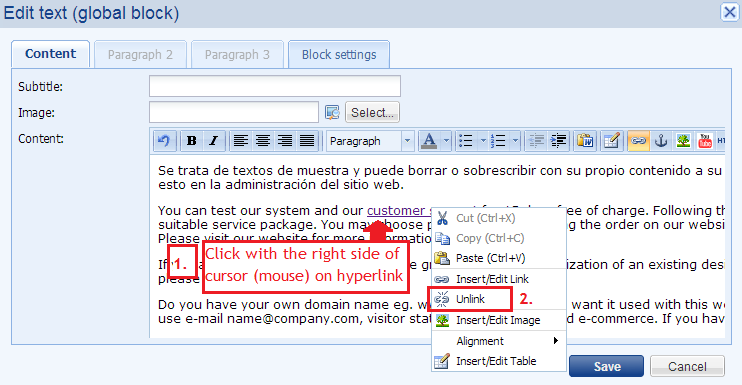742x385 pixels.
Task: Switch to the Paragraph 3 tab
Action: tap(238, 55)
